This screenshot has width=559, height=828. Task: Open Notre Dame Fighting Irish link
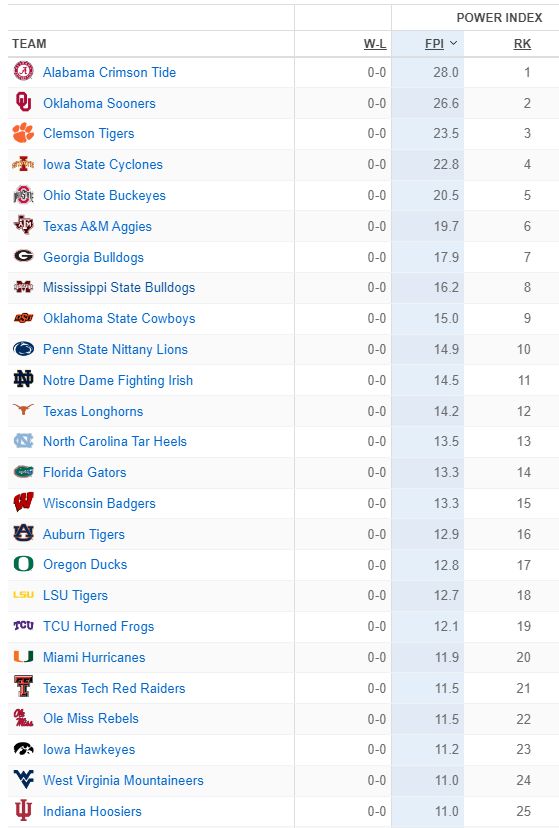(118, 380)
